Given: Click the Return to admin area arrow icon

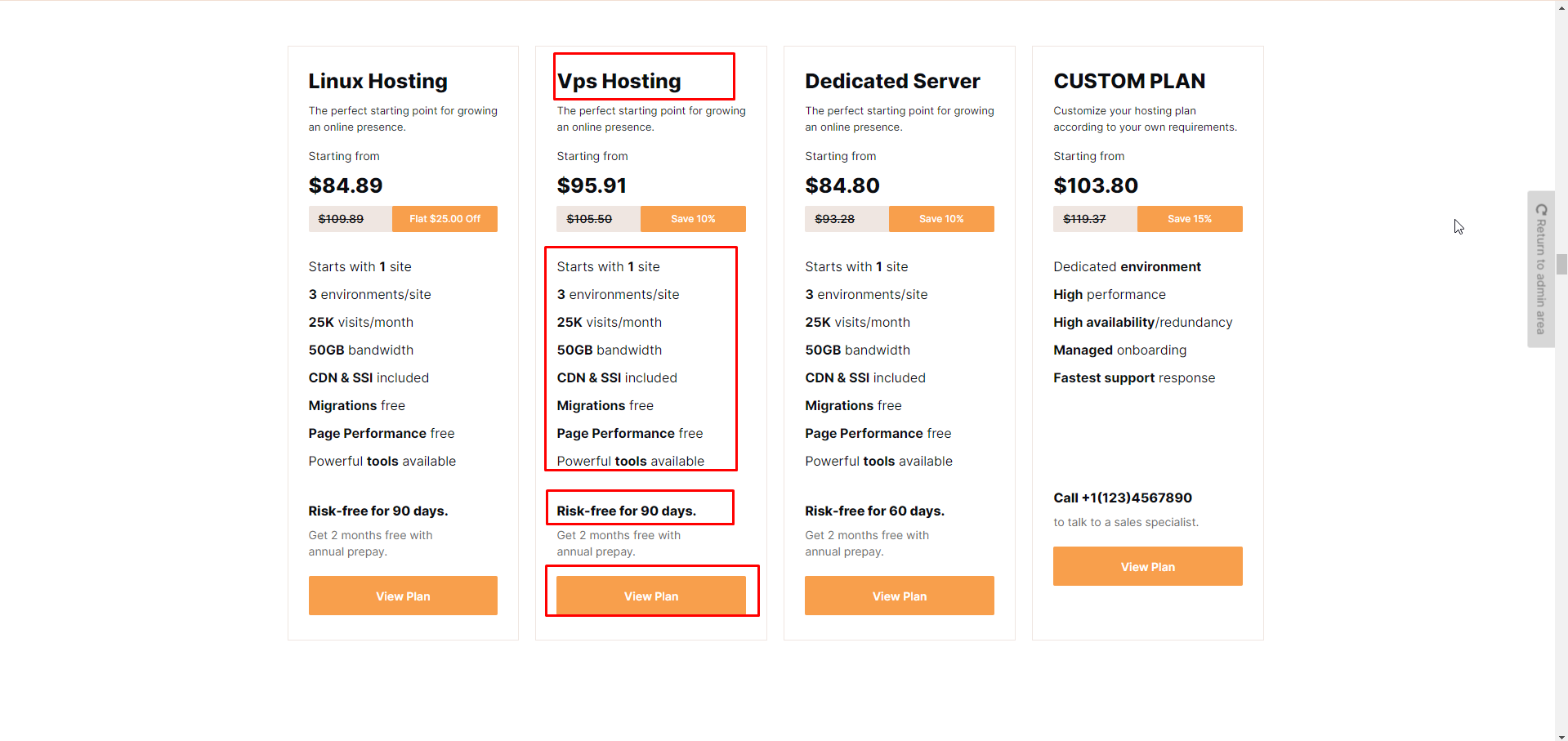Looking at the screenshot, I should click(x=1541, y=210).
